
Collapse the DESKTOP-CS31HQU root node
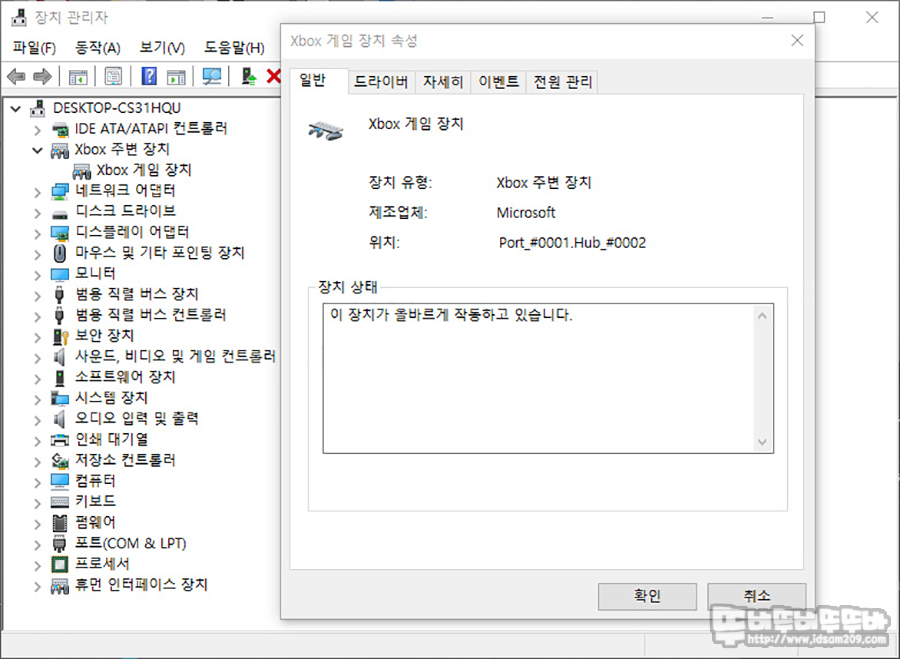pos(16,108)
